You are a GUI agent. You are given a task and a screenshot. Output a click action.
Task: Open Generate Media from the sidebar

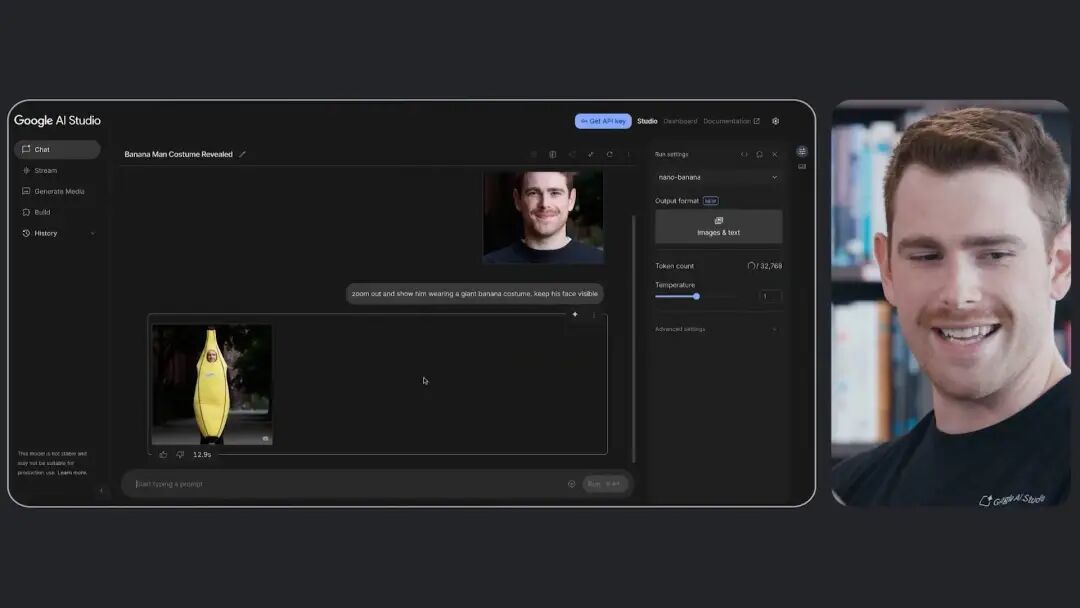pyautogui.click(x=58, y=191)
